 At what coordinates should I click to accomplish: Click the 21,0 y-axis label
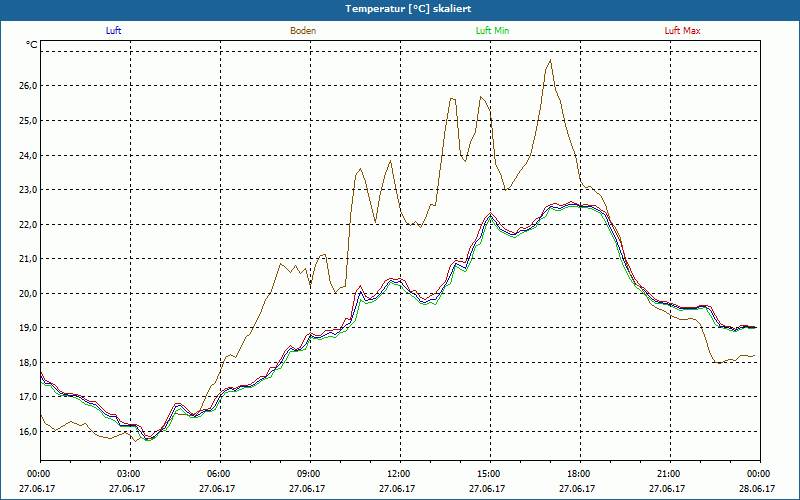coord(28,259)
